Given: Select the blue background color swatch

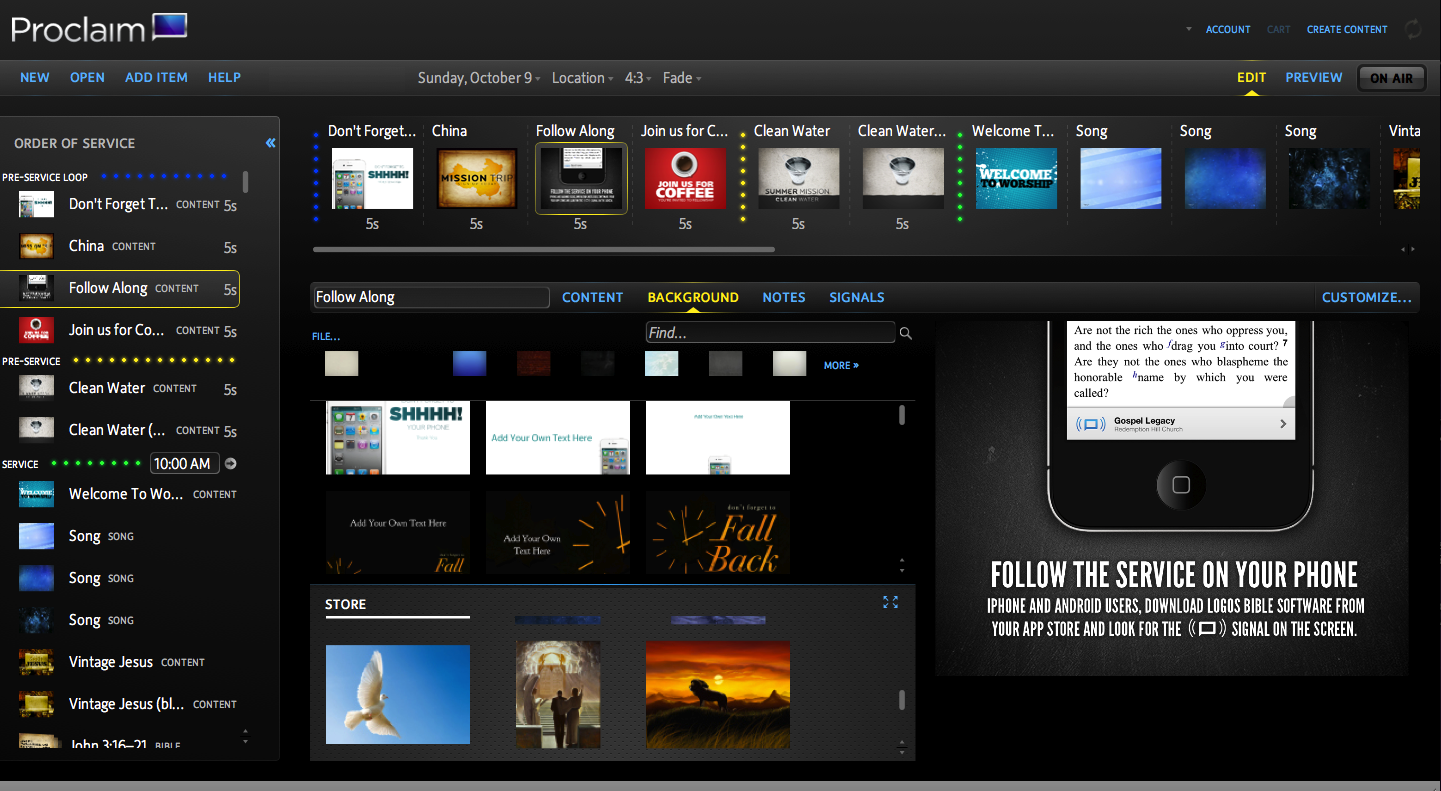Looking at the screenshot, I should 469,363.
